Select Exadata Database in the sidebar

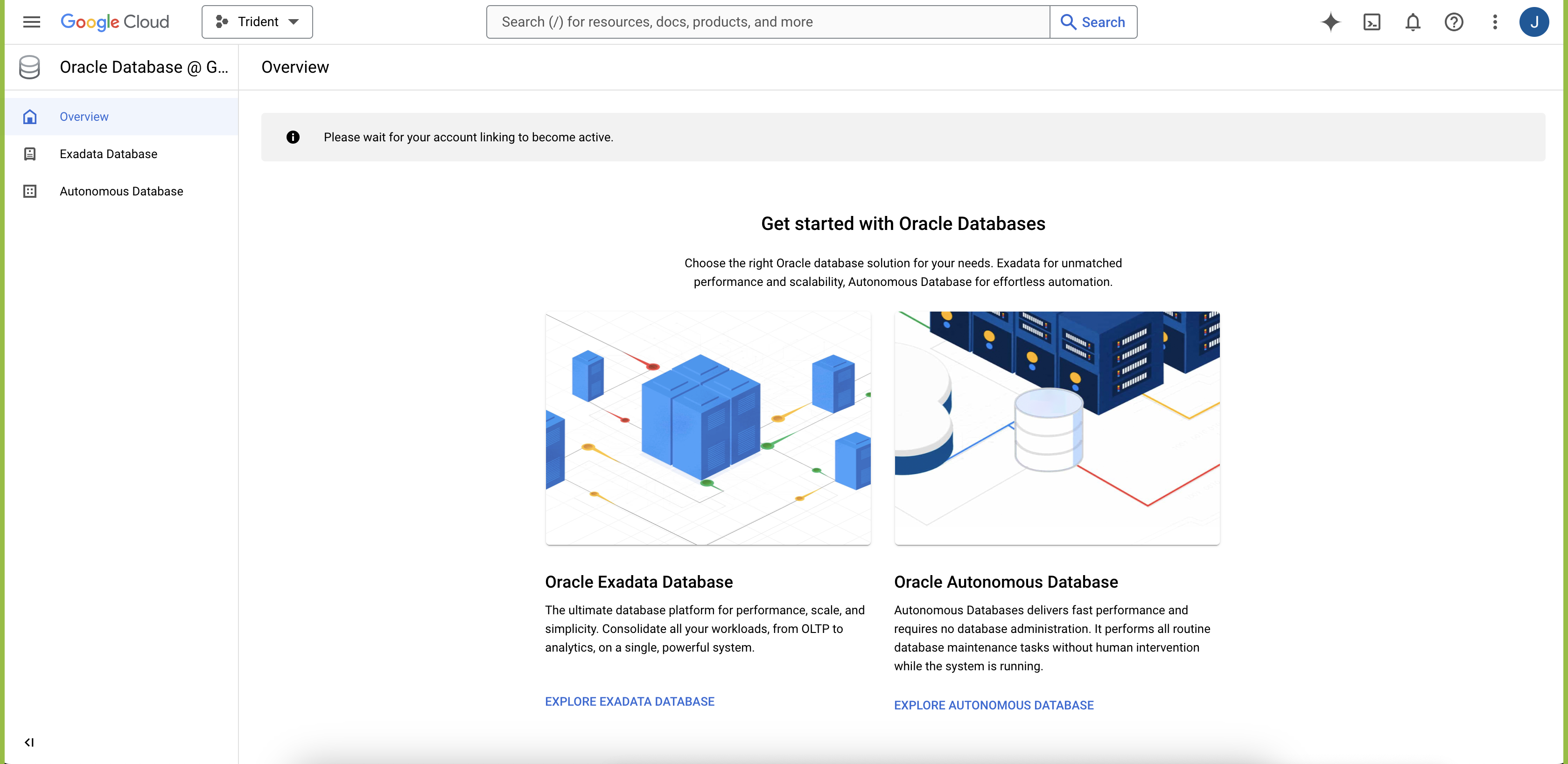[x=108, y=154]
